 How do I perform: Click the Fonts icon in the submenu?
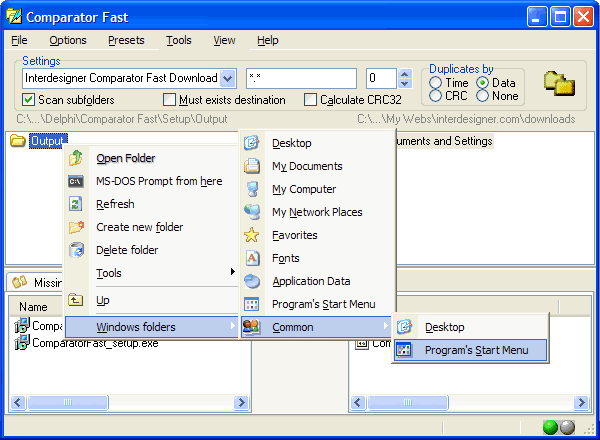252,258
